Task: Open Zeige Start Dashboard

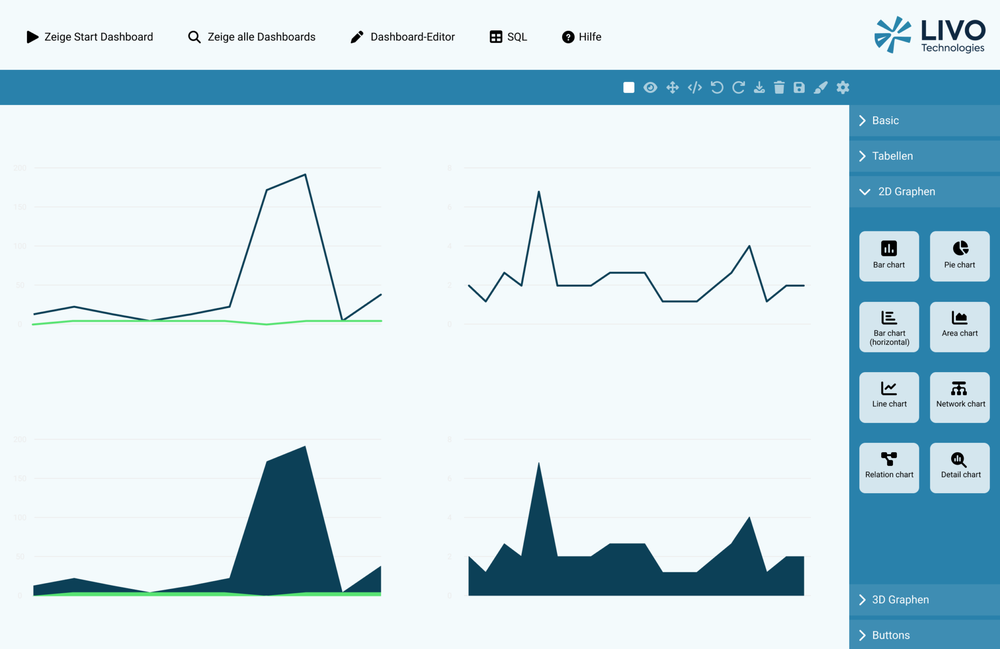Action: click(90, 37)
